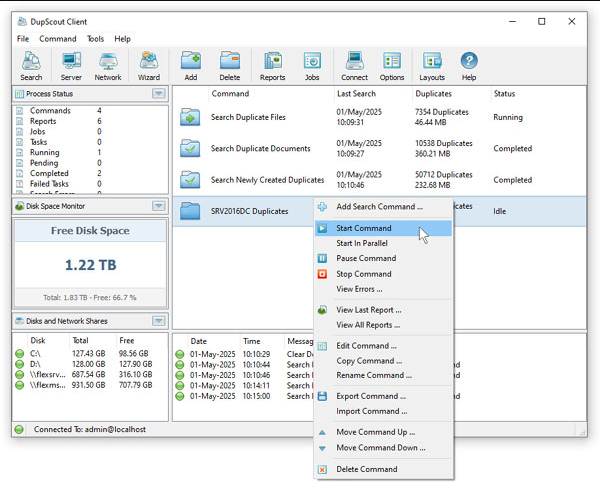Image resolution: width=600 pixels, height=485 pixels.
Task: Expand the Disk Space Monitor panel dropdown
Action: 159,206
